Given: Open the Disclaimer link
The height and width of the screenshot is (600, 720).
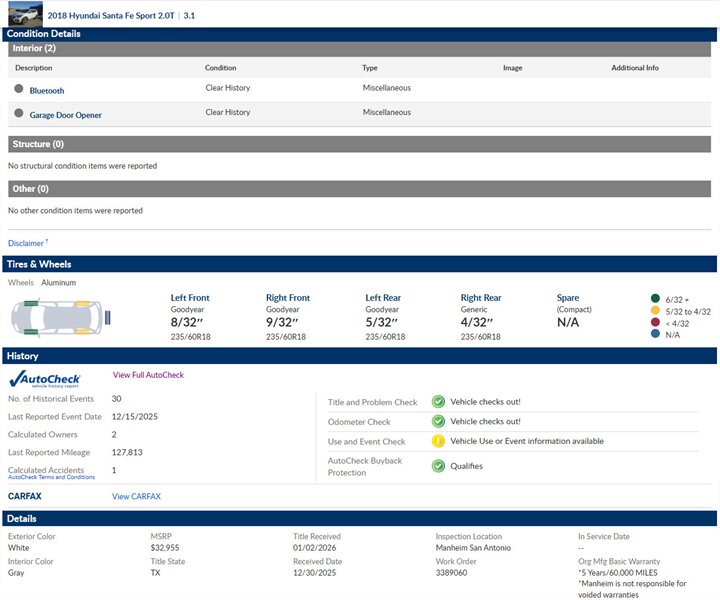Looking at the screenshot, I should (27, 243).
